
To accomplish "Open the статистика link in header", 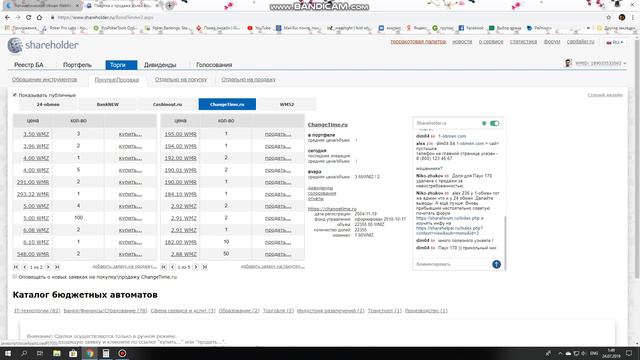I will (x=523, y=42).
